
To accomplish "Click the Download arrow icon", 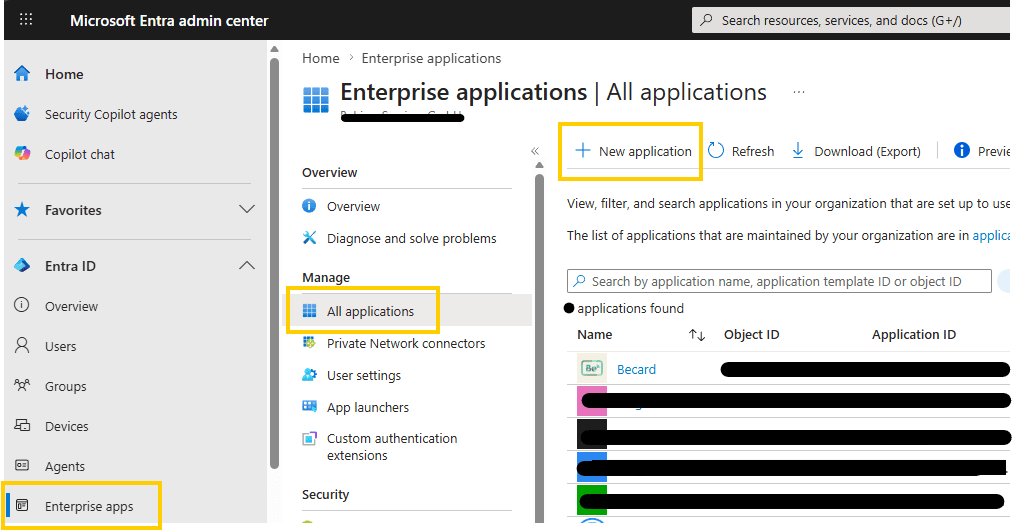I will pos(798,150).
